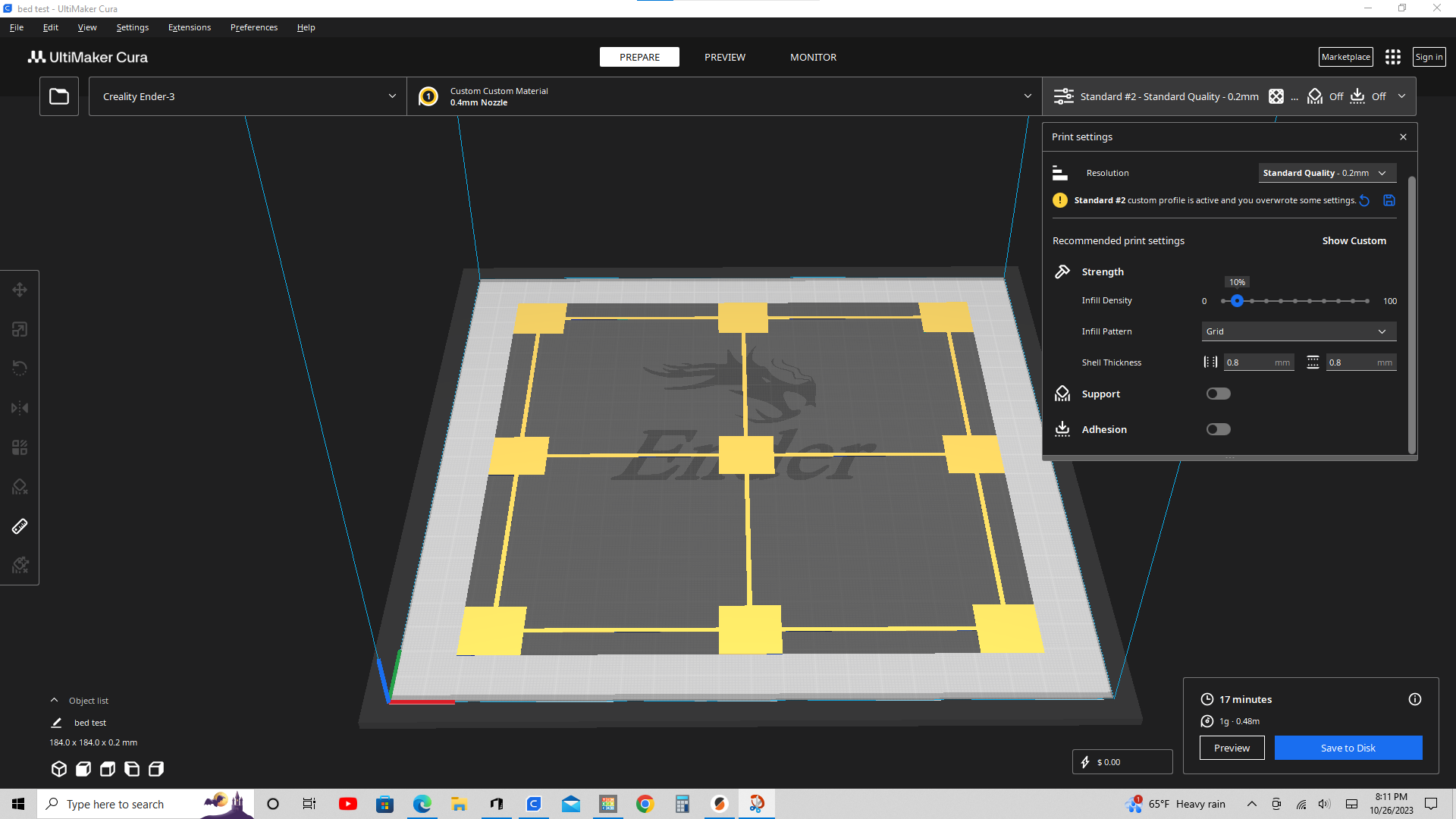The height and width of the screenshot is (819, 1456).
Task: Enable build plate Adhesion
Action: pyautogui.click(x=1218, y=429)
